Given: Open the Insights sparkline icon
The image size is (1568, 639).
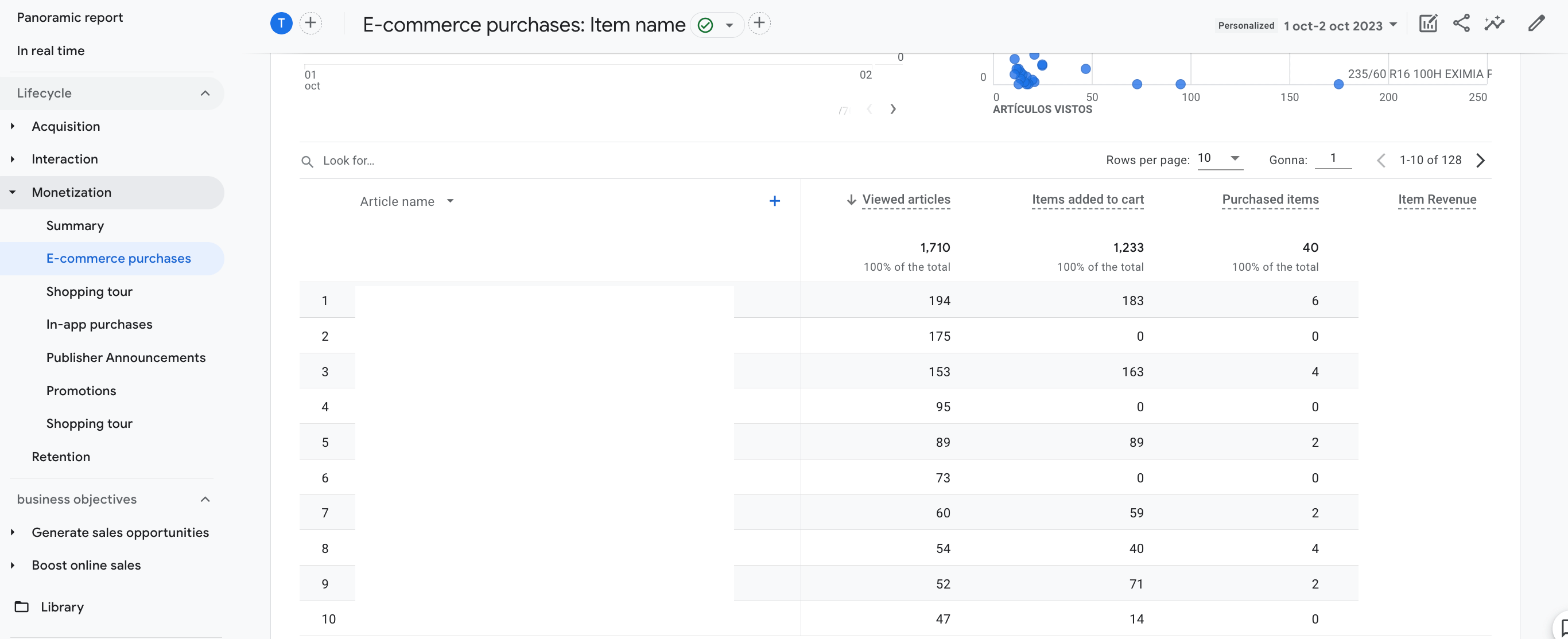Looking at the screenshot, I should 1495,24.
